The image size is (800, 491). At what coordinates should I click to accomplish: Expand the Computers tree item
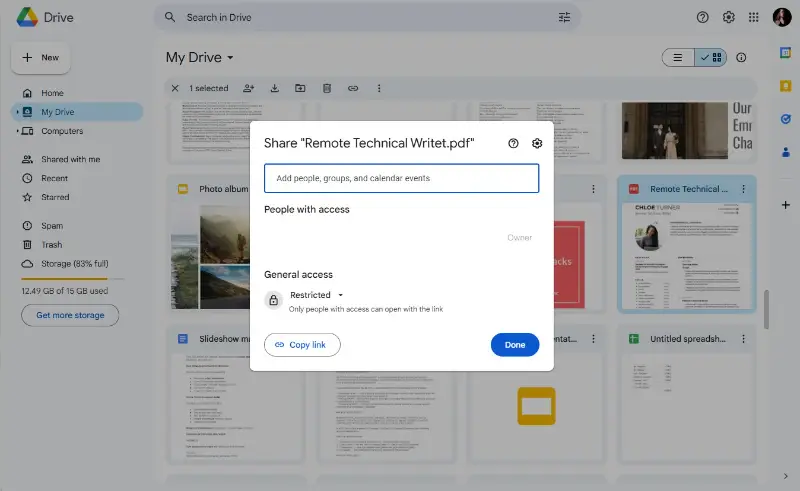(16, 131)
